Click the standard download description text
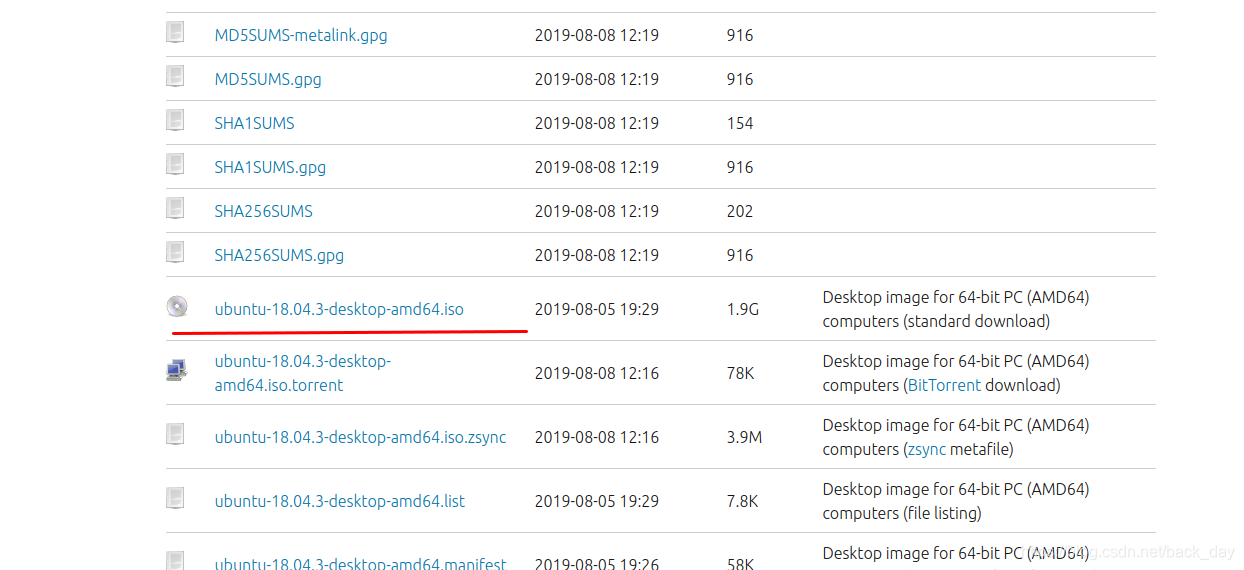Viewport: 1244px width, 570px height. pos(956,309)
